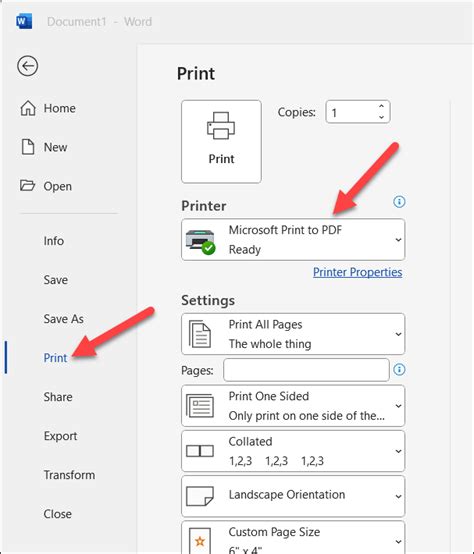This screenshot has height=554, width=474.
Task: Click the large printer Print button
Action: (221, 142)
